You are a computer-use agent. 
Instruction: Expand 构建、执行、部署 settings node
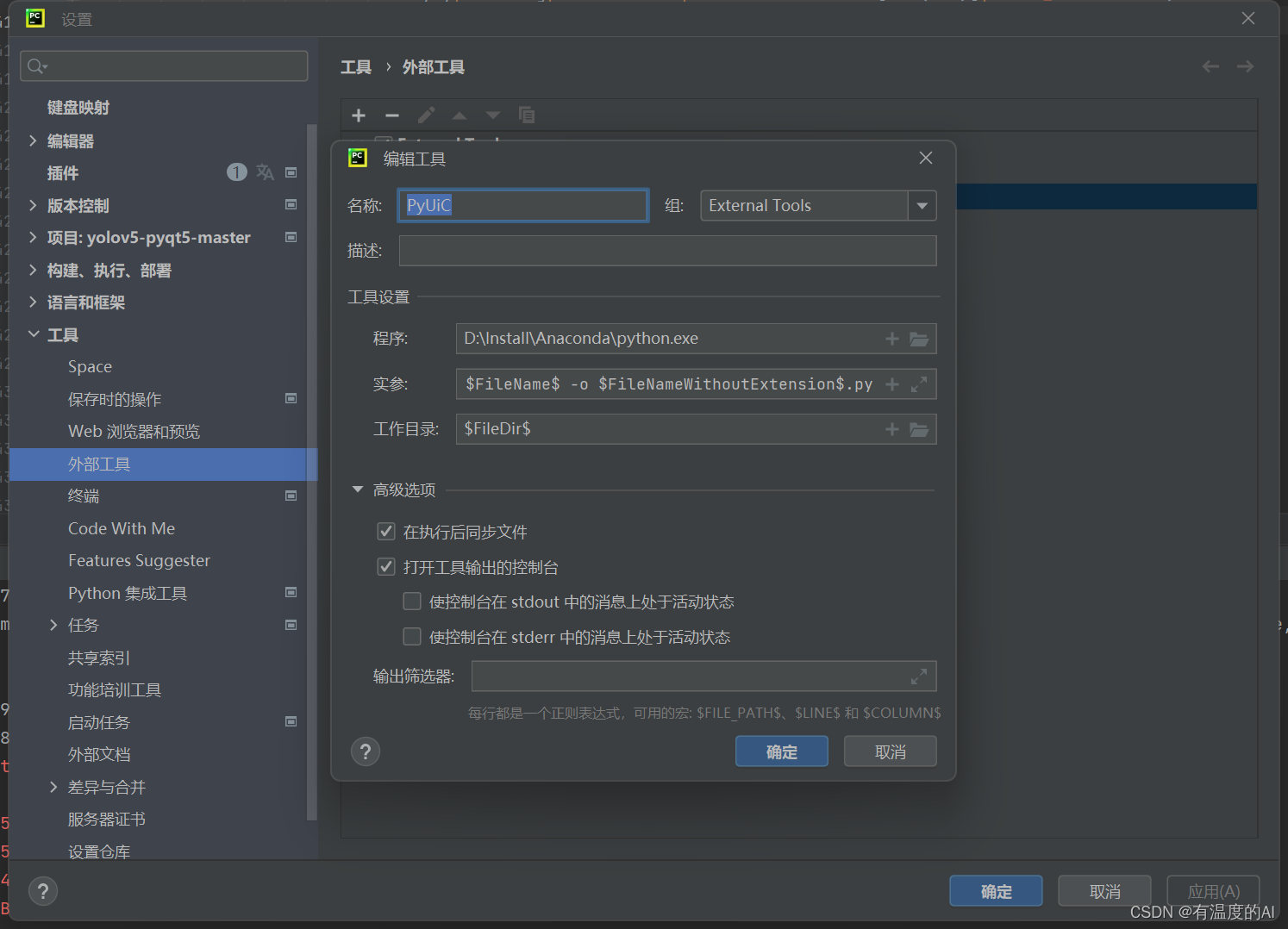33,270
